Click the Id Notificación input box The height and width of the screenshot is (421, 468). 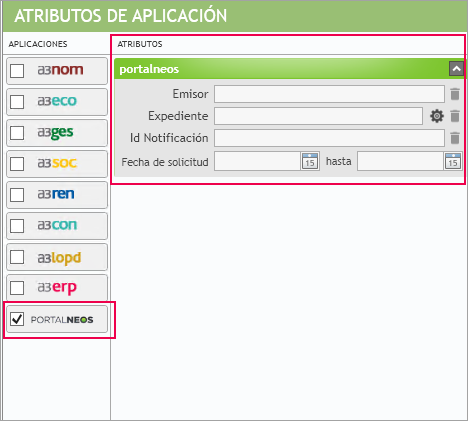(x=329, y=138)
